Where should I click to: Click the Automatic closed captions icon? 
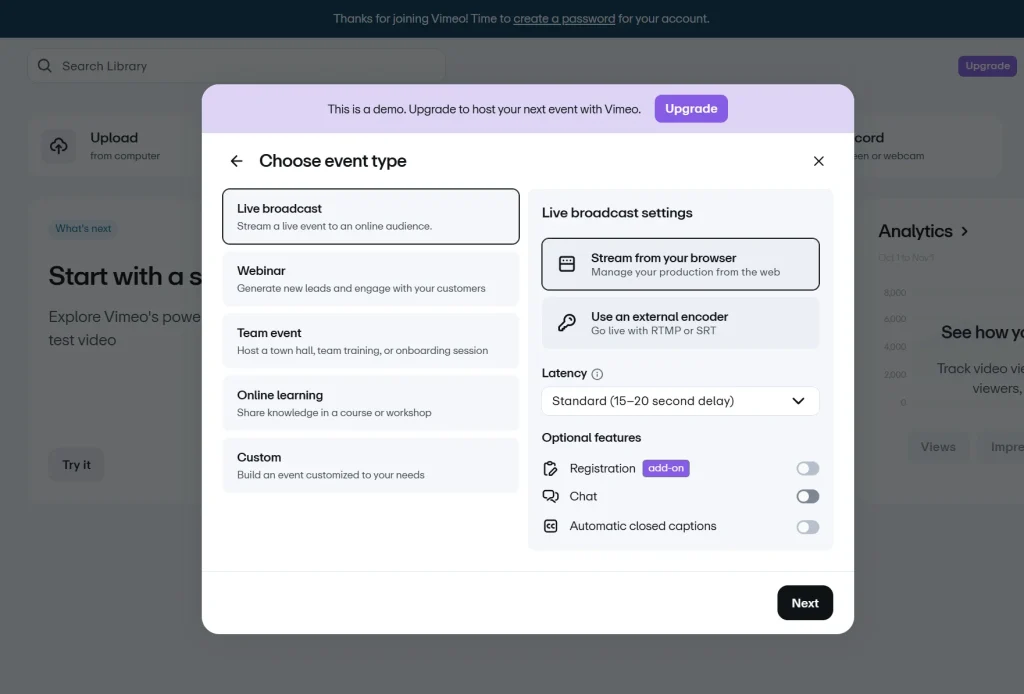tap(551, 525)
